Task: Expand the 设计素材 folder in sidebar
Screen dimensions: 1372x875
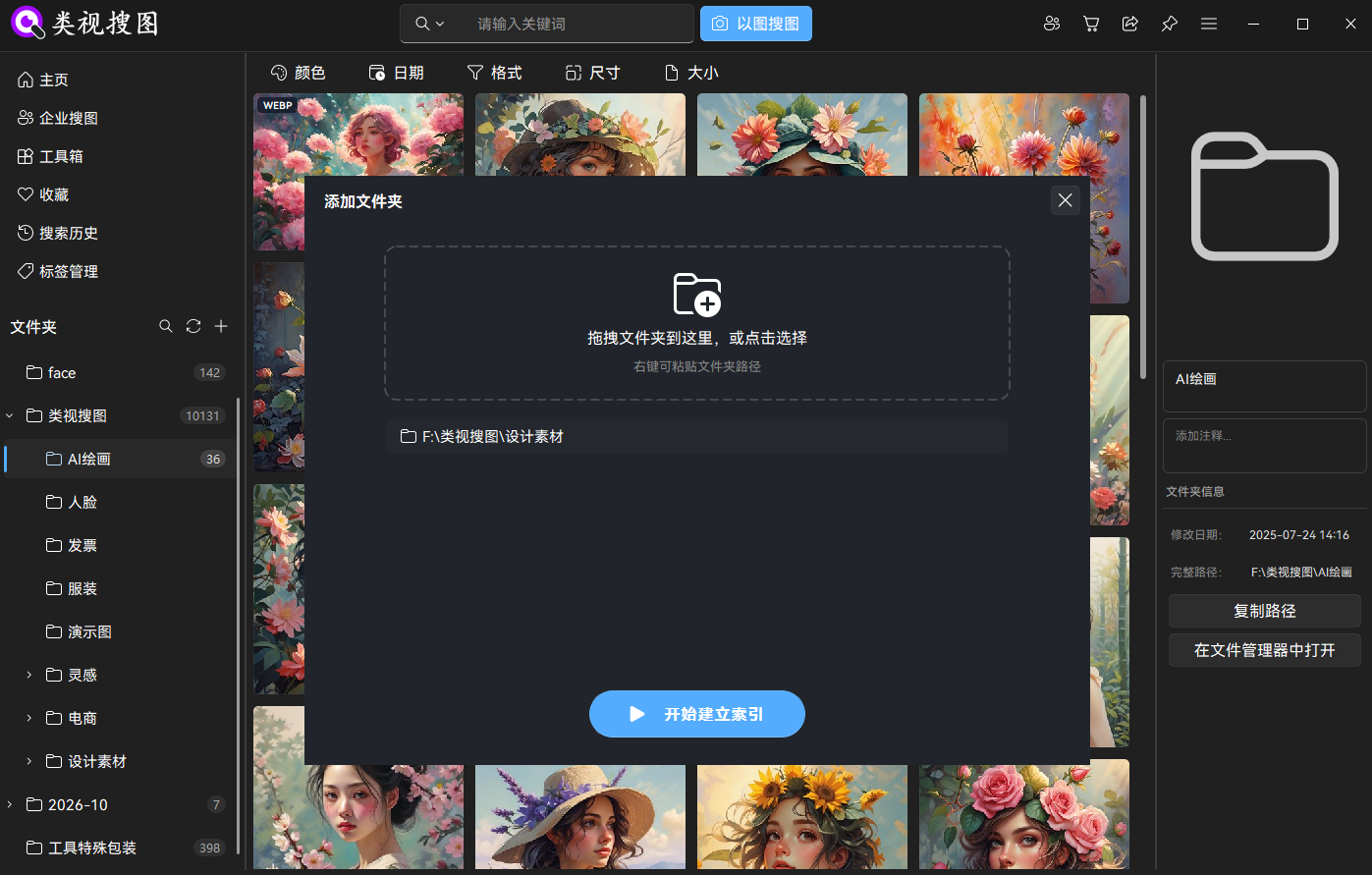Action: pyautogui.click(x=28, y=761)
